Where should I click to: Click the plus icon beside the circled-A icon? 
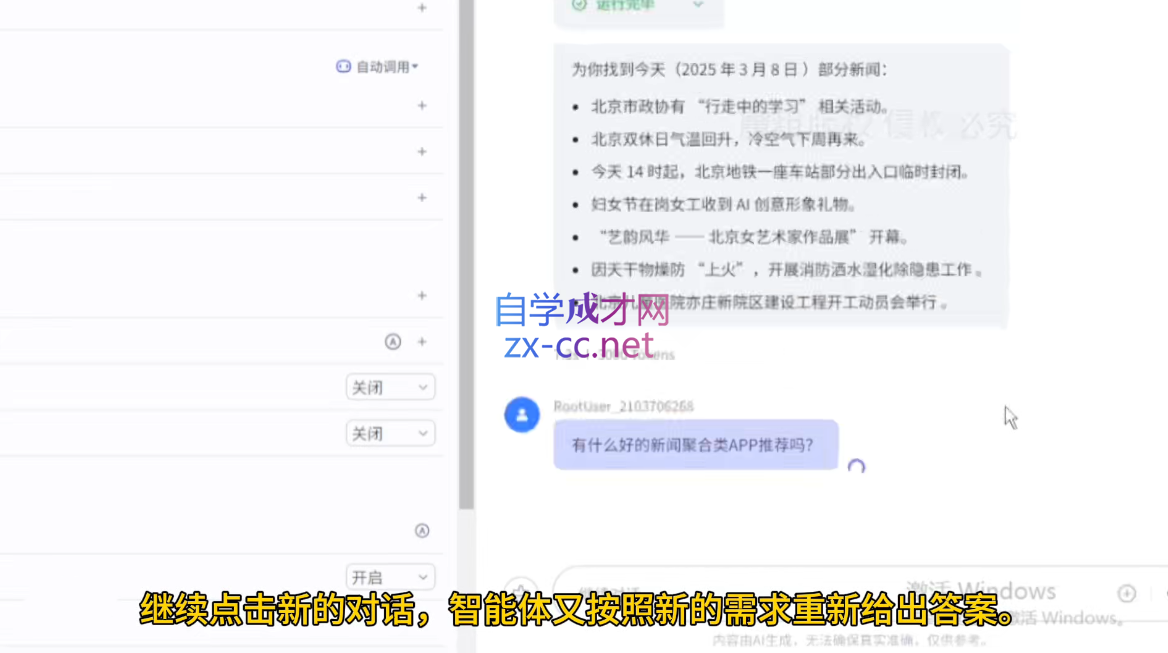(x=422, y=342)
